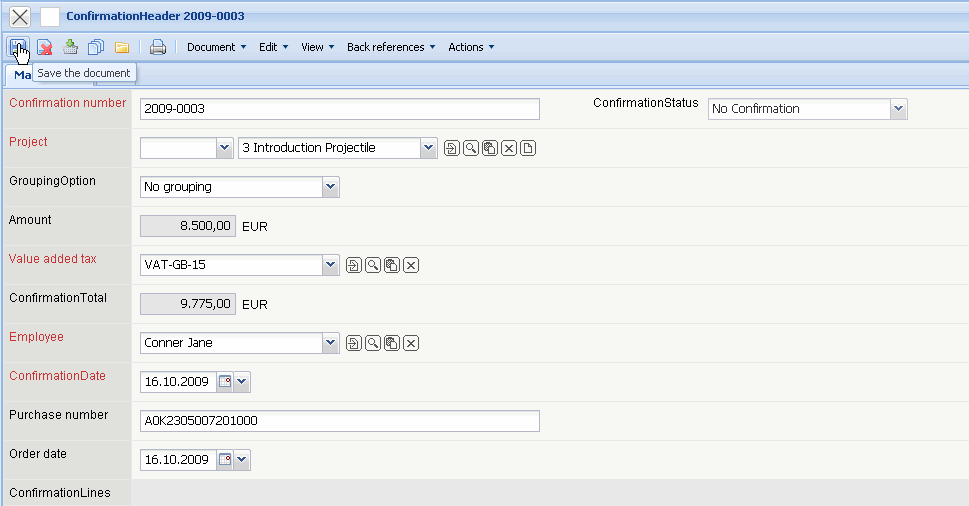Click the Save the document icon

click(x=18, y=47)
